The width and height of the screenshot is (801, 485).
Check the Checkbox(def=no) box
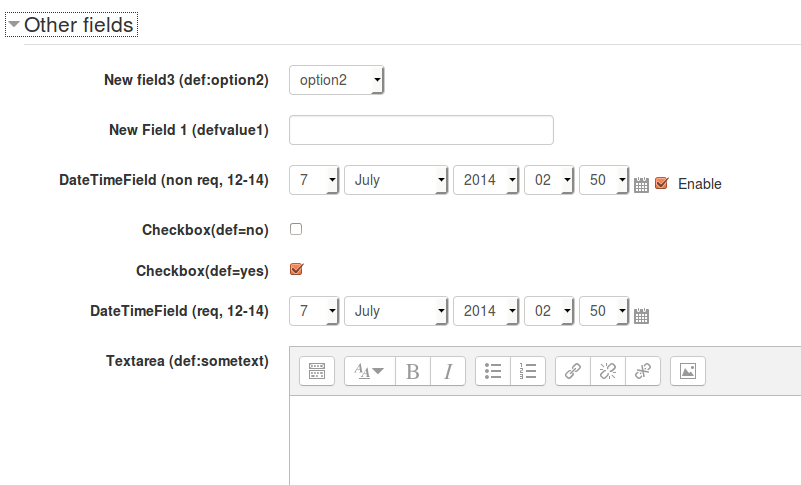point(296,229)
